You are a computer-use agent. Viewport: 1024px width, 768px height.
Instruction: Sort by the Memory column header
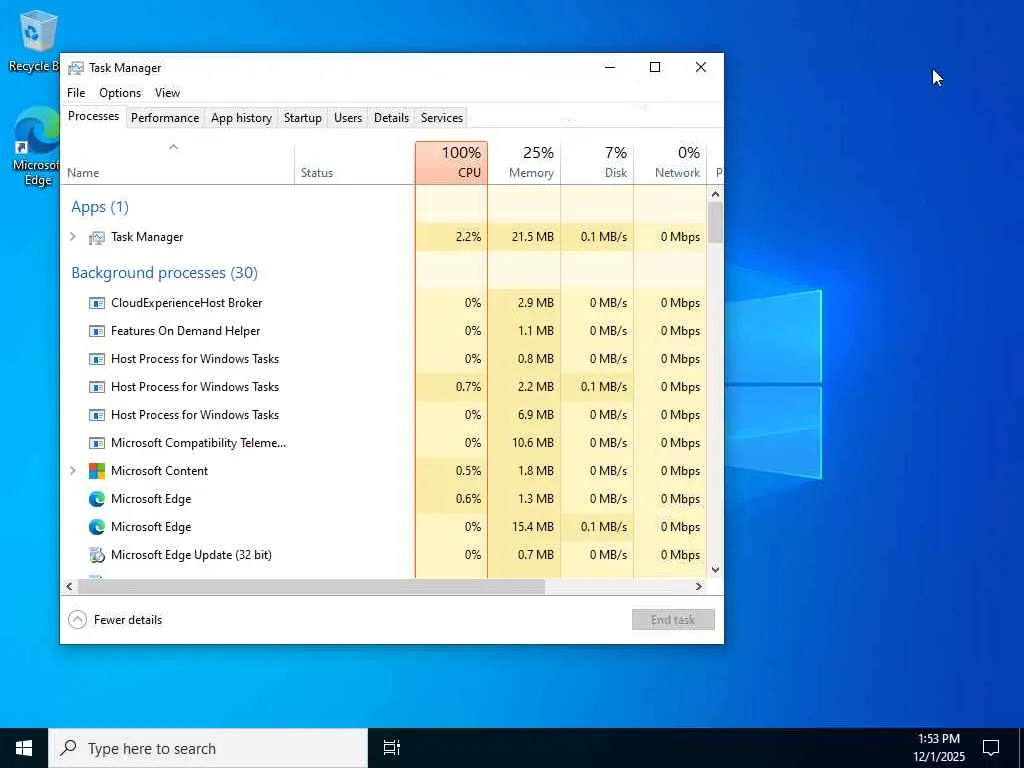[524, 163]
